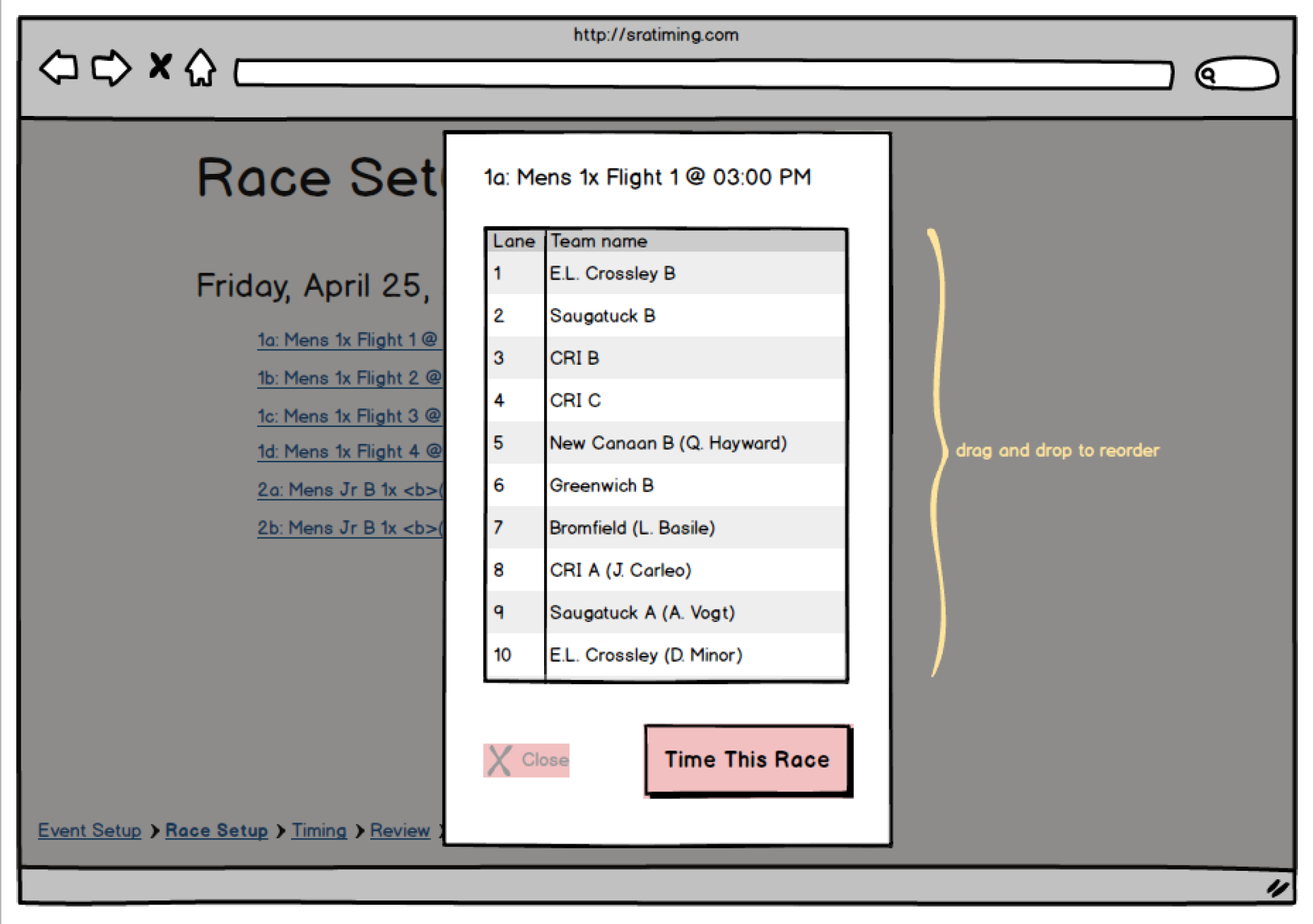Click the search magnifier field

coord(1236,74)
